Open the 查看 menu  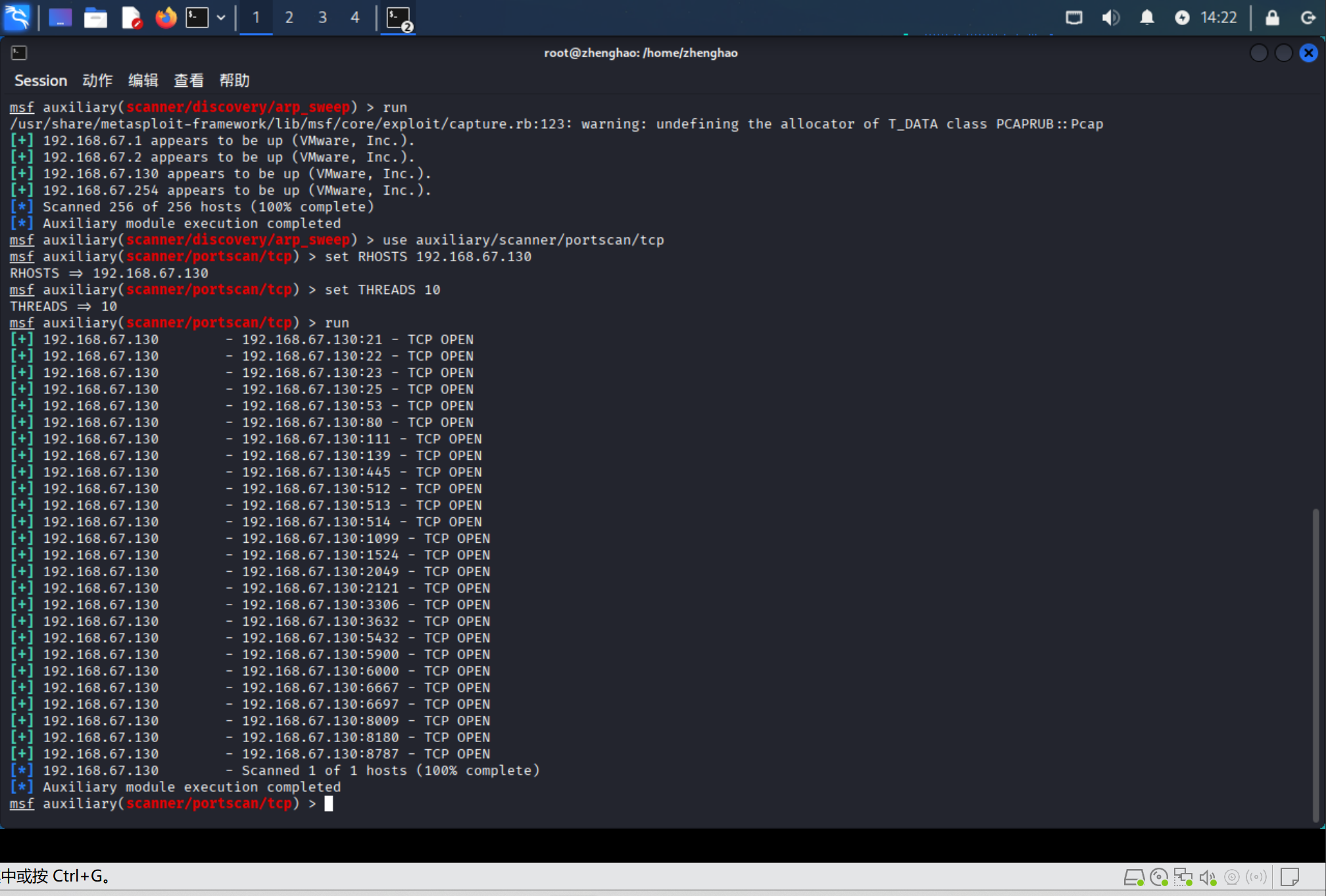(188, 80)
